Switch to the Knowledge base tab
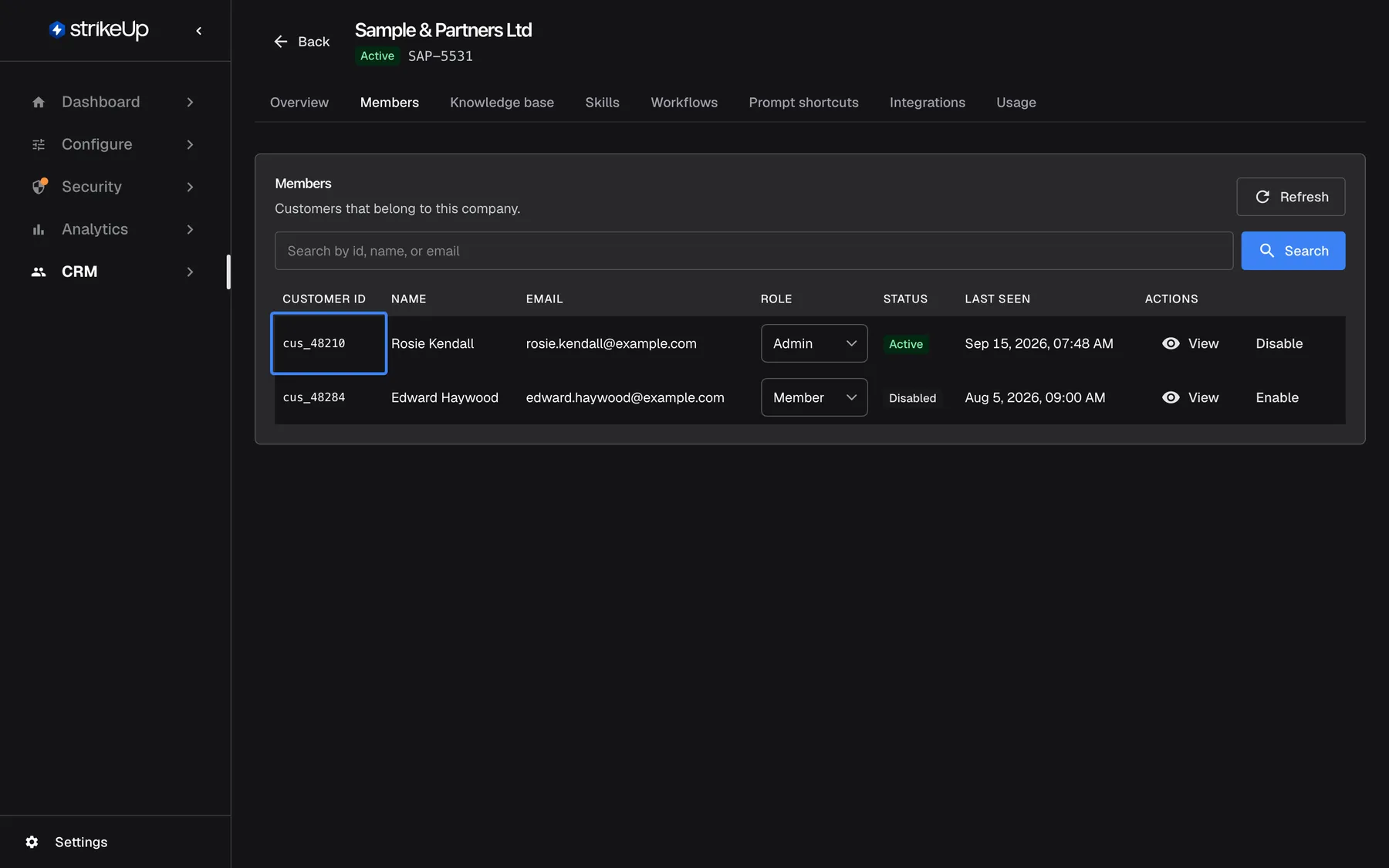Image resolution: width=1389 pixels, height=868 pixels. pos(502,103)
